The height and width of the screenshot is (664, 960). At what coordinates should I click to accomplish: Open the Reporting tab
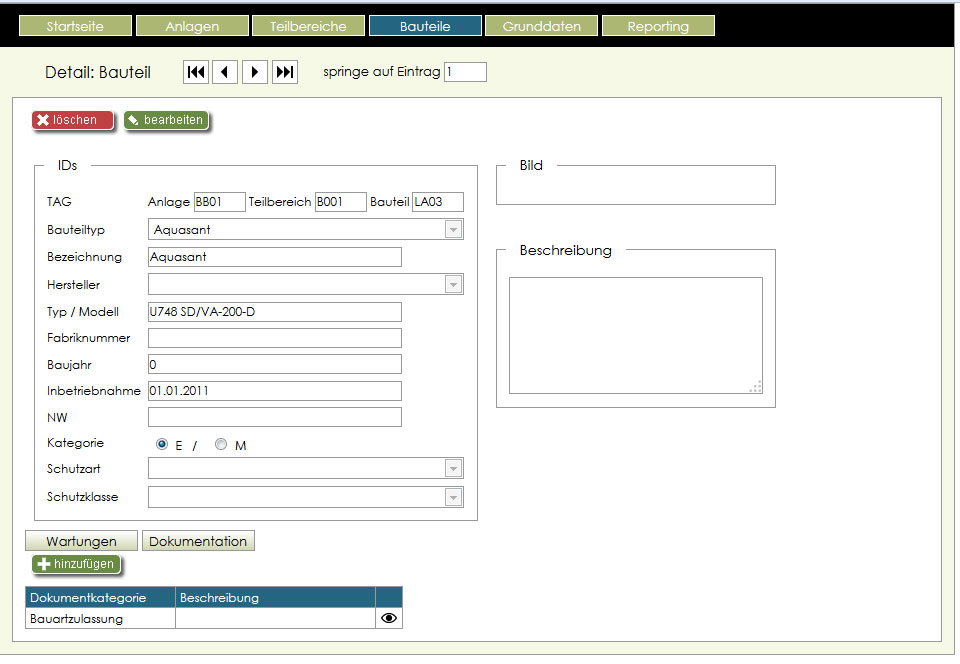[658, 26]
